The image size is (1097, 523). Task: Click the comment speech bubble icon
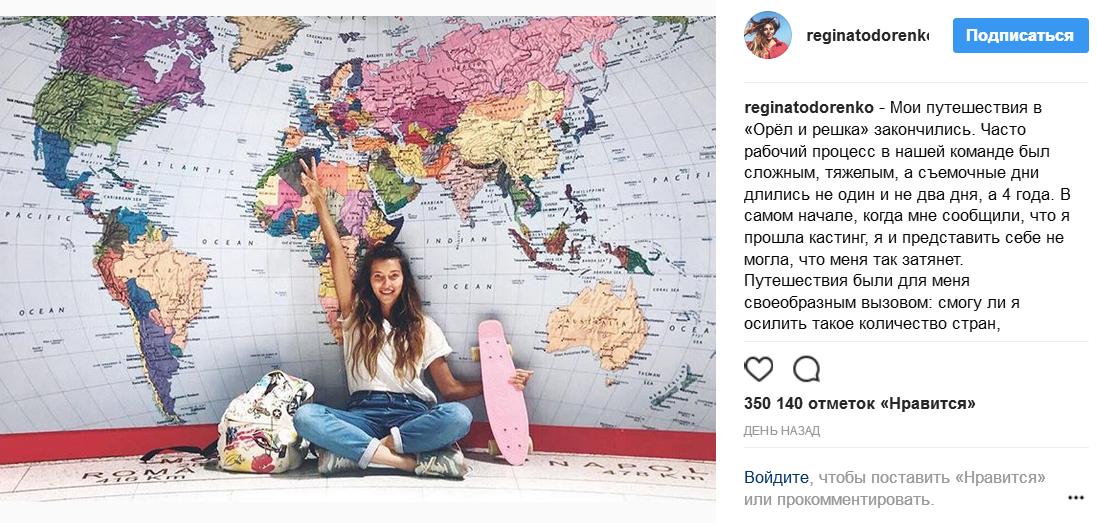(807, 368)
